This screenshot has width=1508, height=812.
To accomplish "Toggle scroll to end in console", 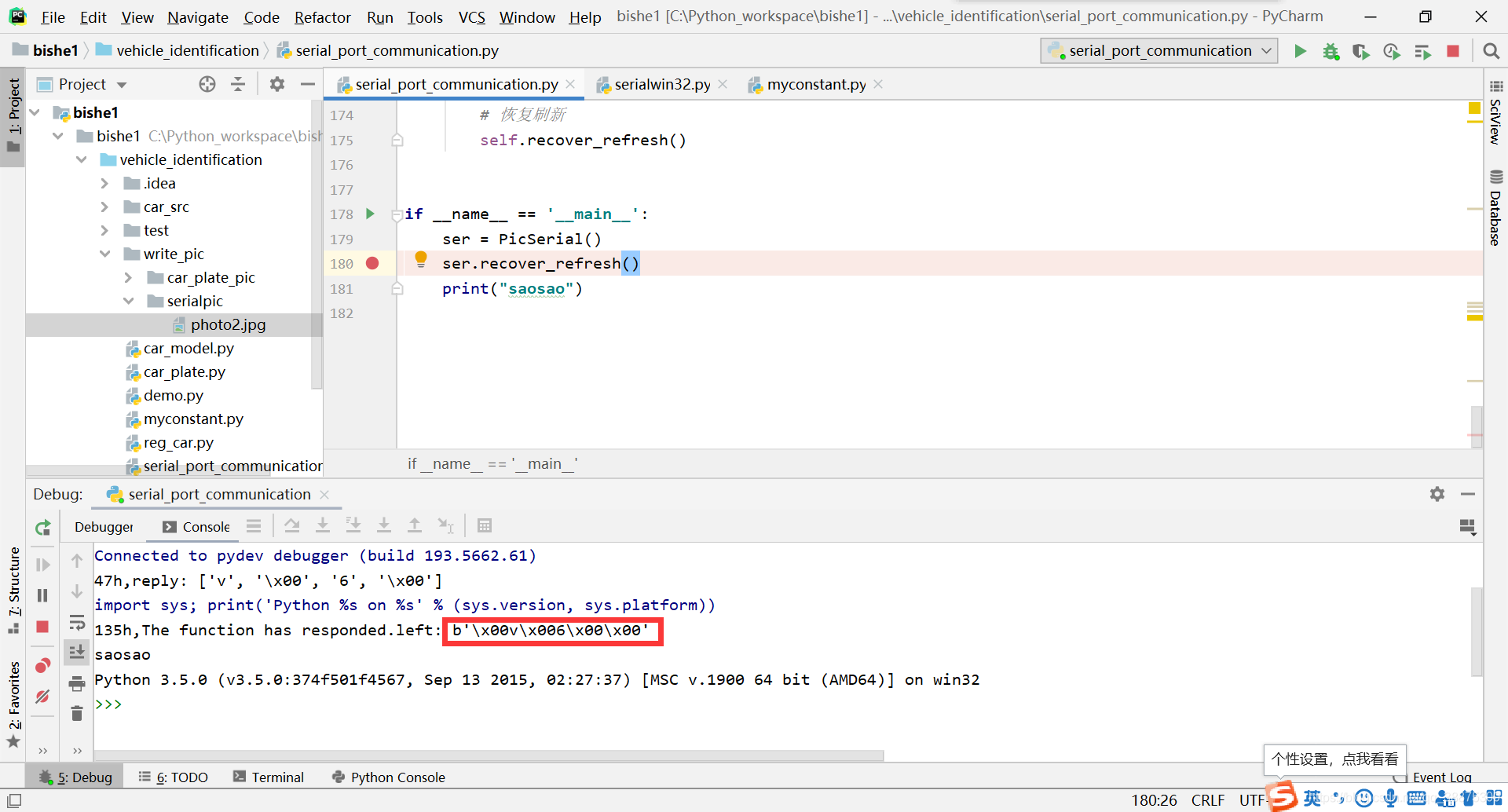I will [x=77, y=653].
